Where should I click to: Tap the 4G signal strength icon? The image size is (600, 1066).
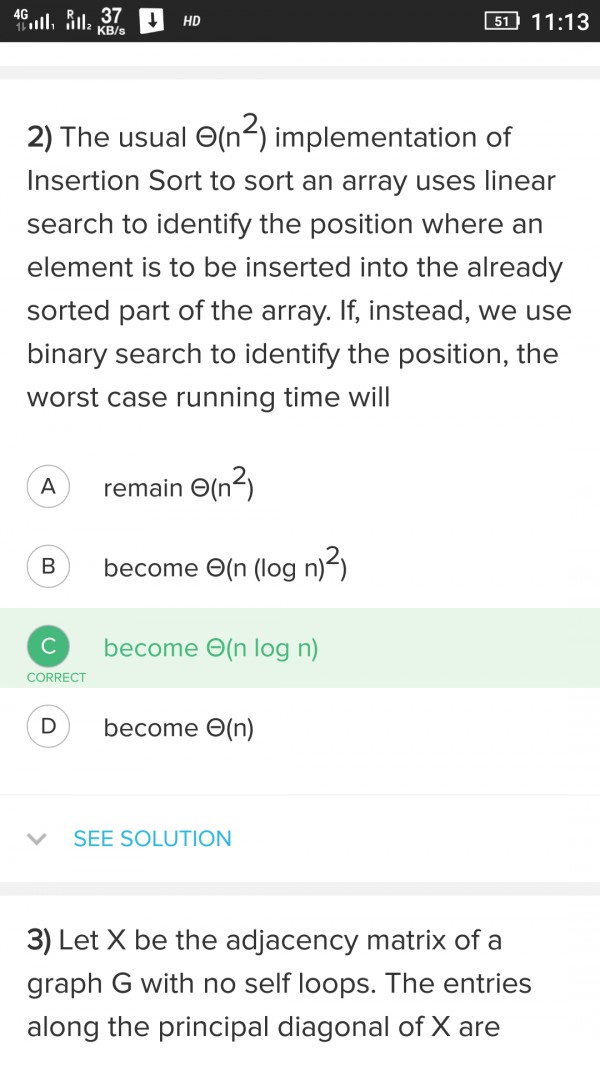point(33,22)
